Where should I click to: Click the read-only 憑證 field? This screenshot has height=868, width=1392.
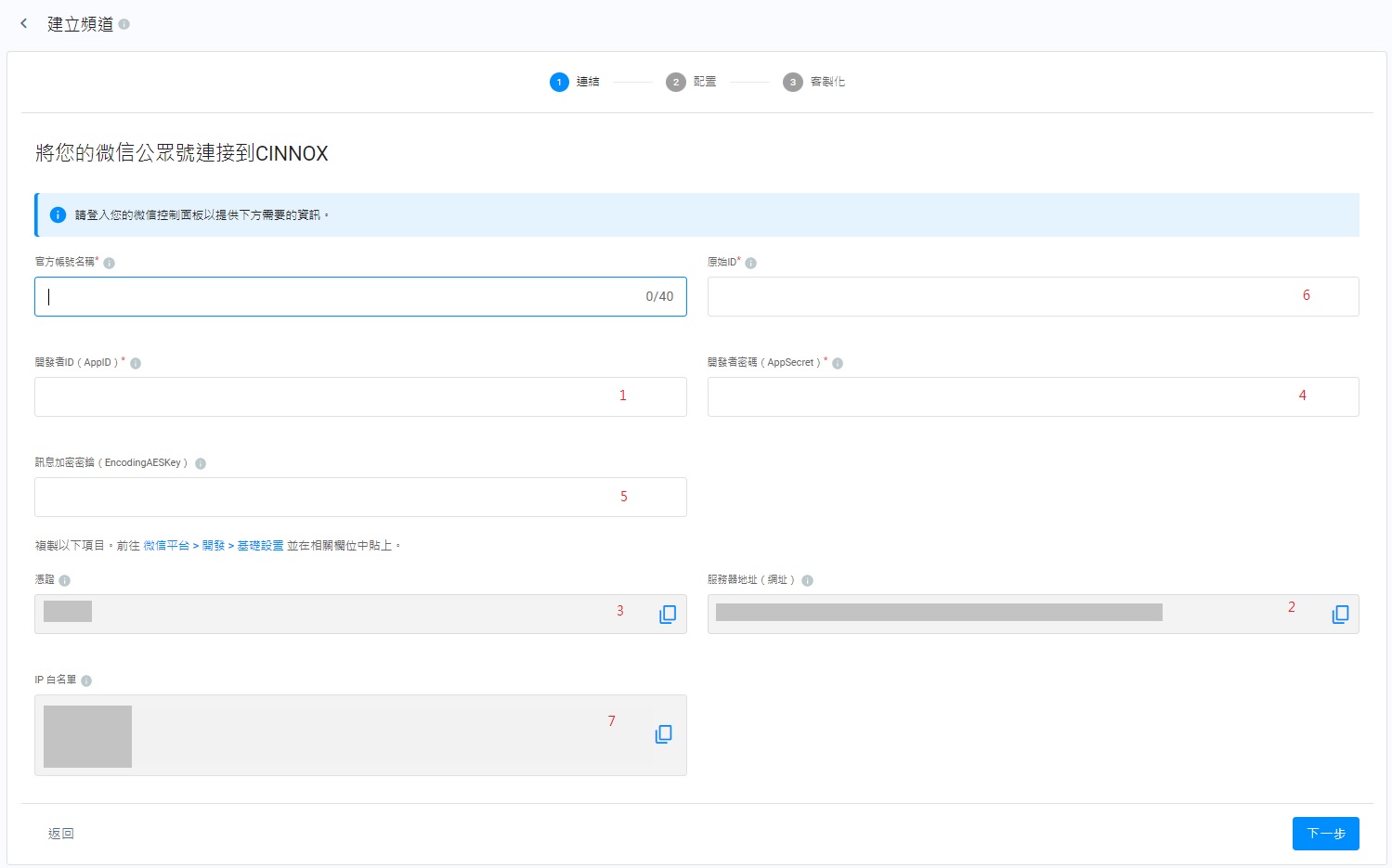(x=360, y=614)
